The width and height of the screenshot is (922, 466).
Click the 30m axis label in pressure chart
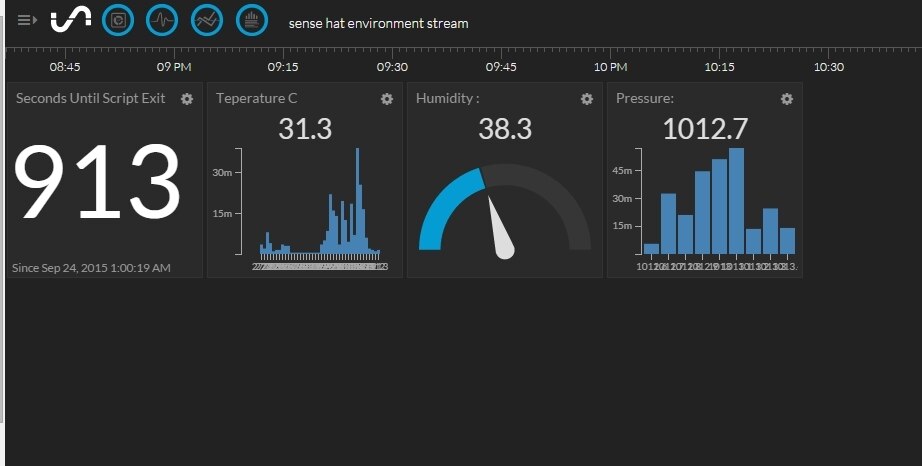pyautogui.click(x=622, y=199)
